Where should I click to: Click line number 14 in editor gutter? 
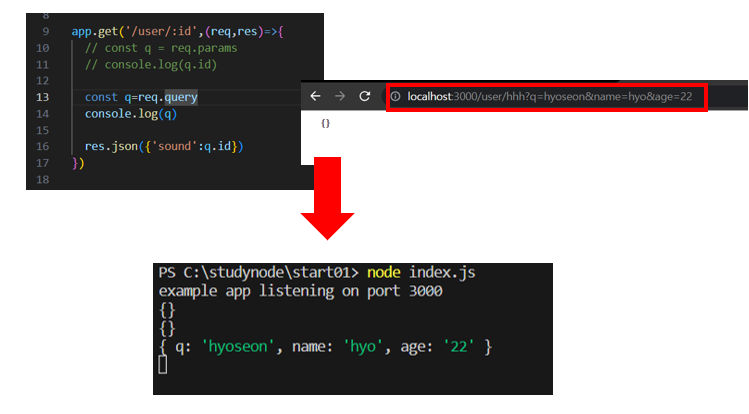click(x=43, y=114)
